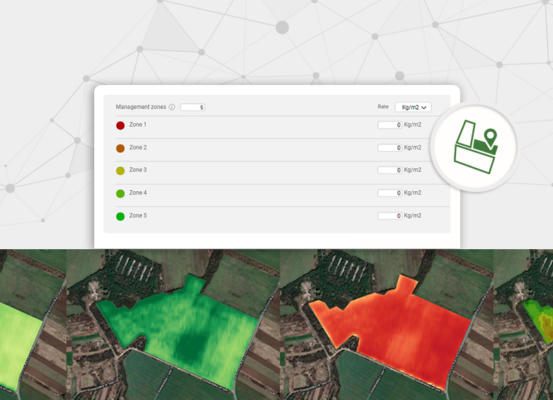
Task: Select the red Zone 1 color swatch
Action: pyautogui.click(x=120, y=125)
